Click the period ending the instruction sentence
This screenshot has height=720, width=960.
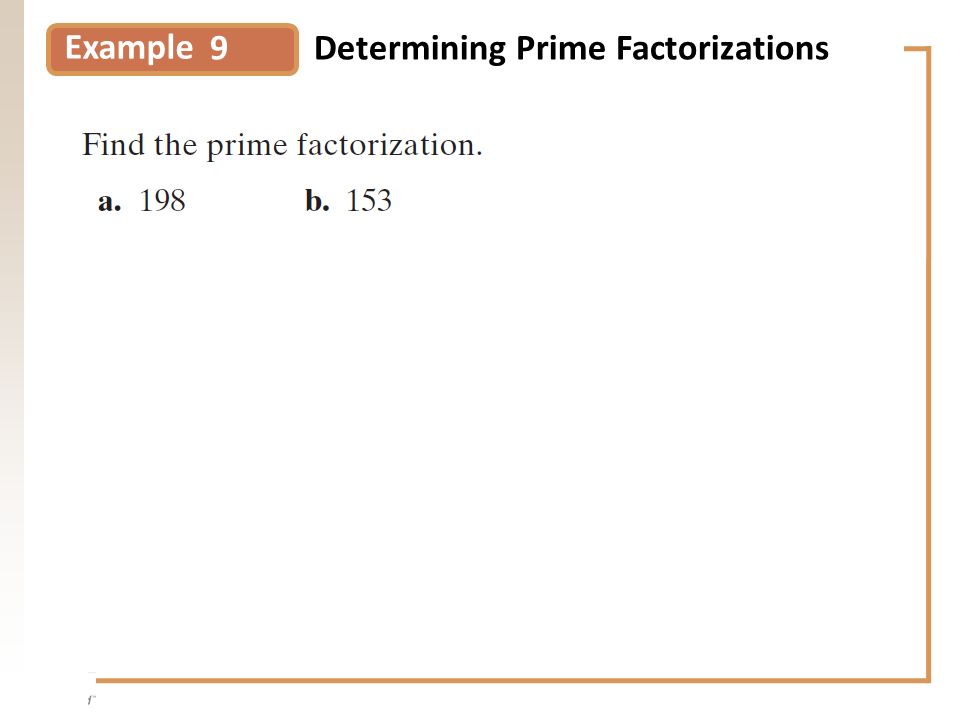479,154
